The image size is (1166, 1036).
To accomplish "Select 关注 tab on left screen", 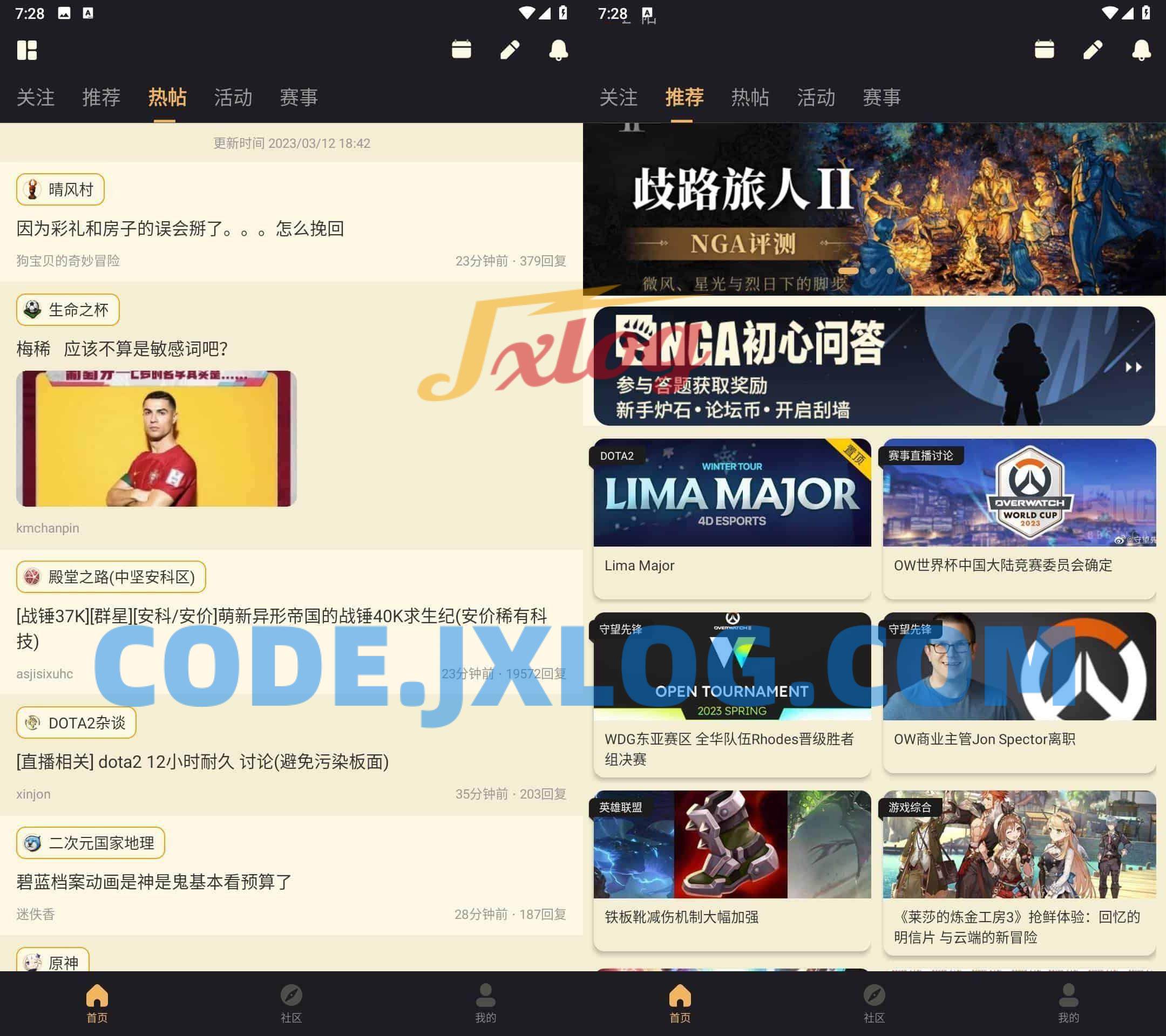I will [x=36, y=98].
